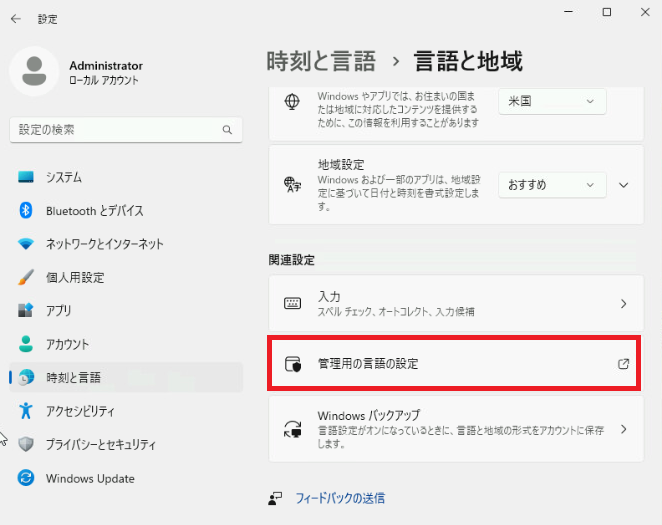Click the external link icon for 管理用の言語の設定
Image resolution: width=662 pixels, height=525 pixels.
pyautogui.click(x=623, y=364)
